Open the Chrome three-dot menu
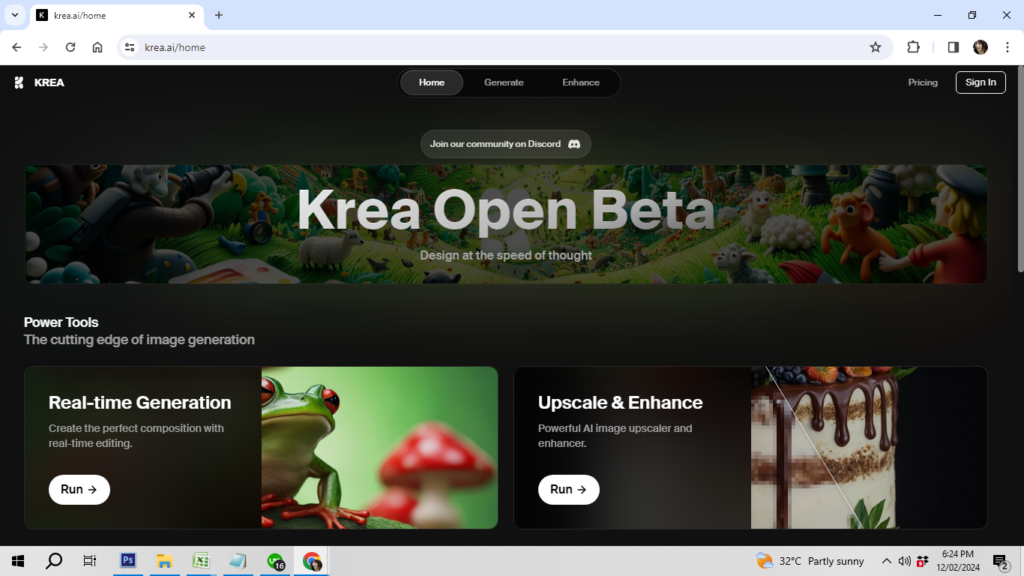This screenshot has height=576, width=1024. 1006,47
